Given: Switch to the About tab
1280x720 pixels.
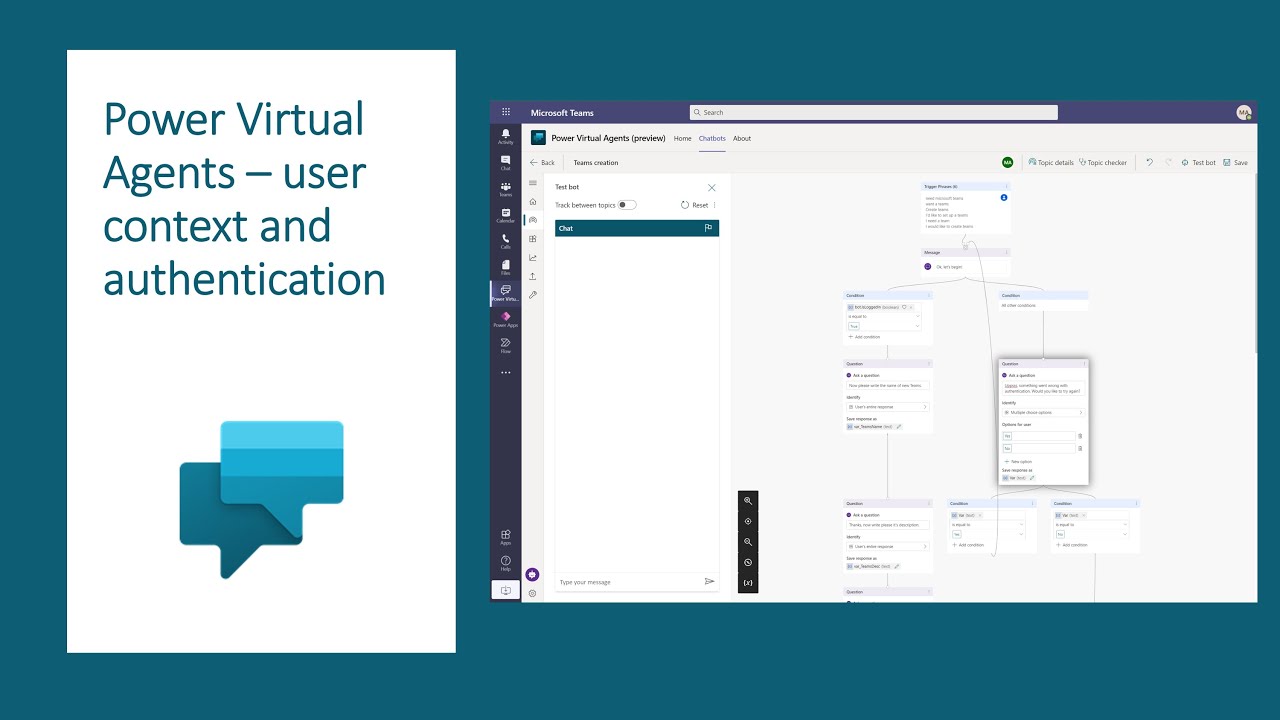Looking at the screenshot, I should 742,138.
